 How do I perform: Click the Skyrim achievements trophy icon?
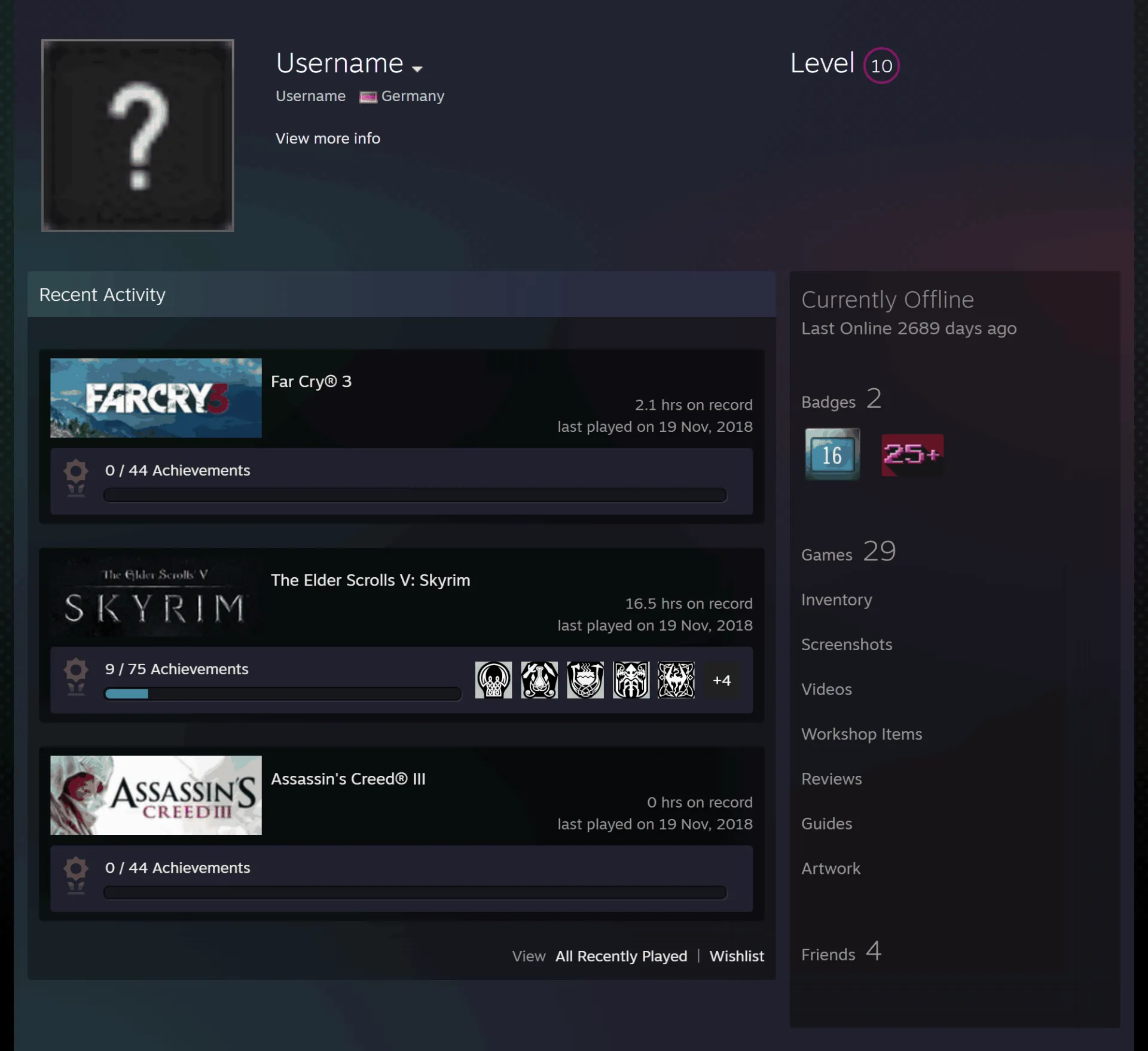click(76, 677)
